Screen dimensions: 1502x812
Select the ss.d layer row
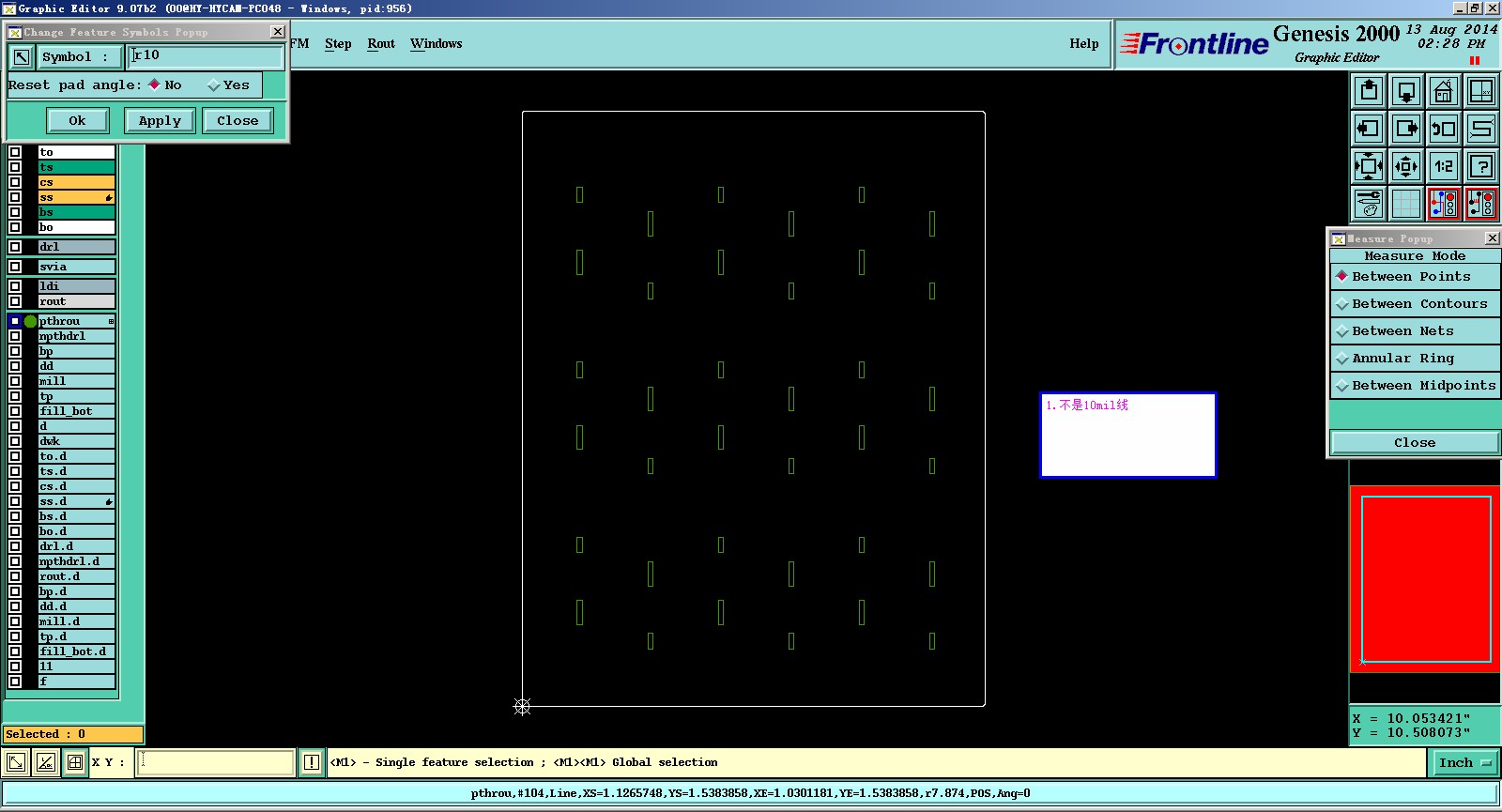tap(76, 501)
